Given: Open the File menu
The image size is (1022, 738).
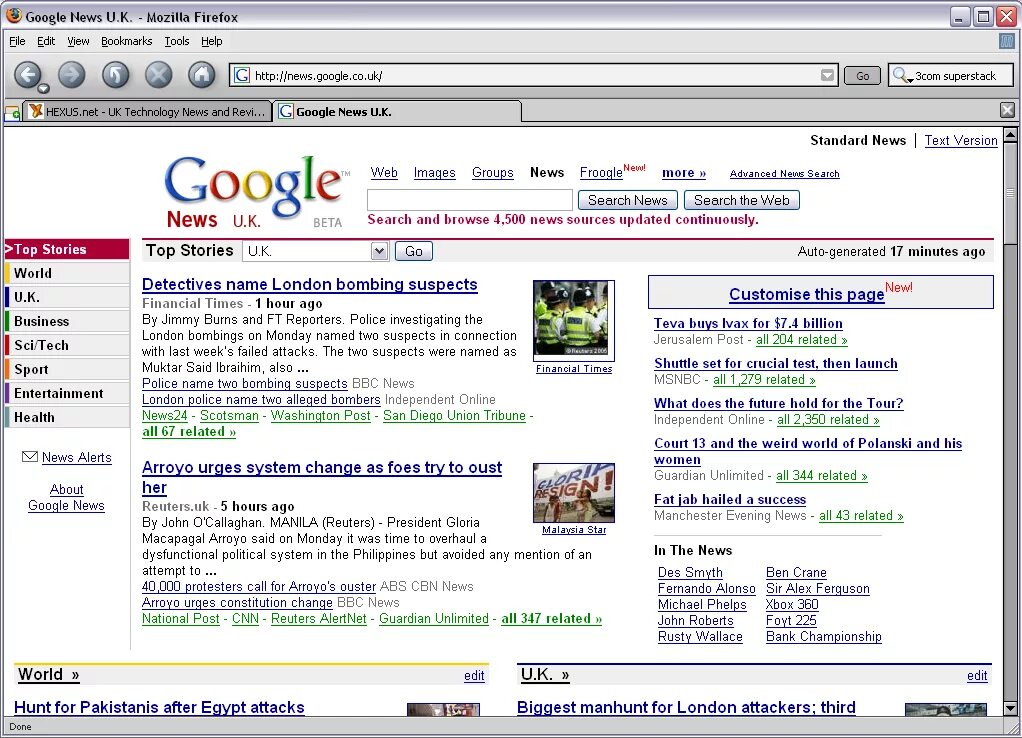Looking at the screenshot, I should [x=17, y=41].
